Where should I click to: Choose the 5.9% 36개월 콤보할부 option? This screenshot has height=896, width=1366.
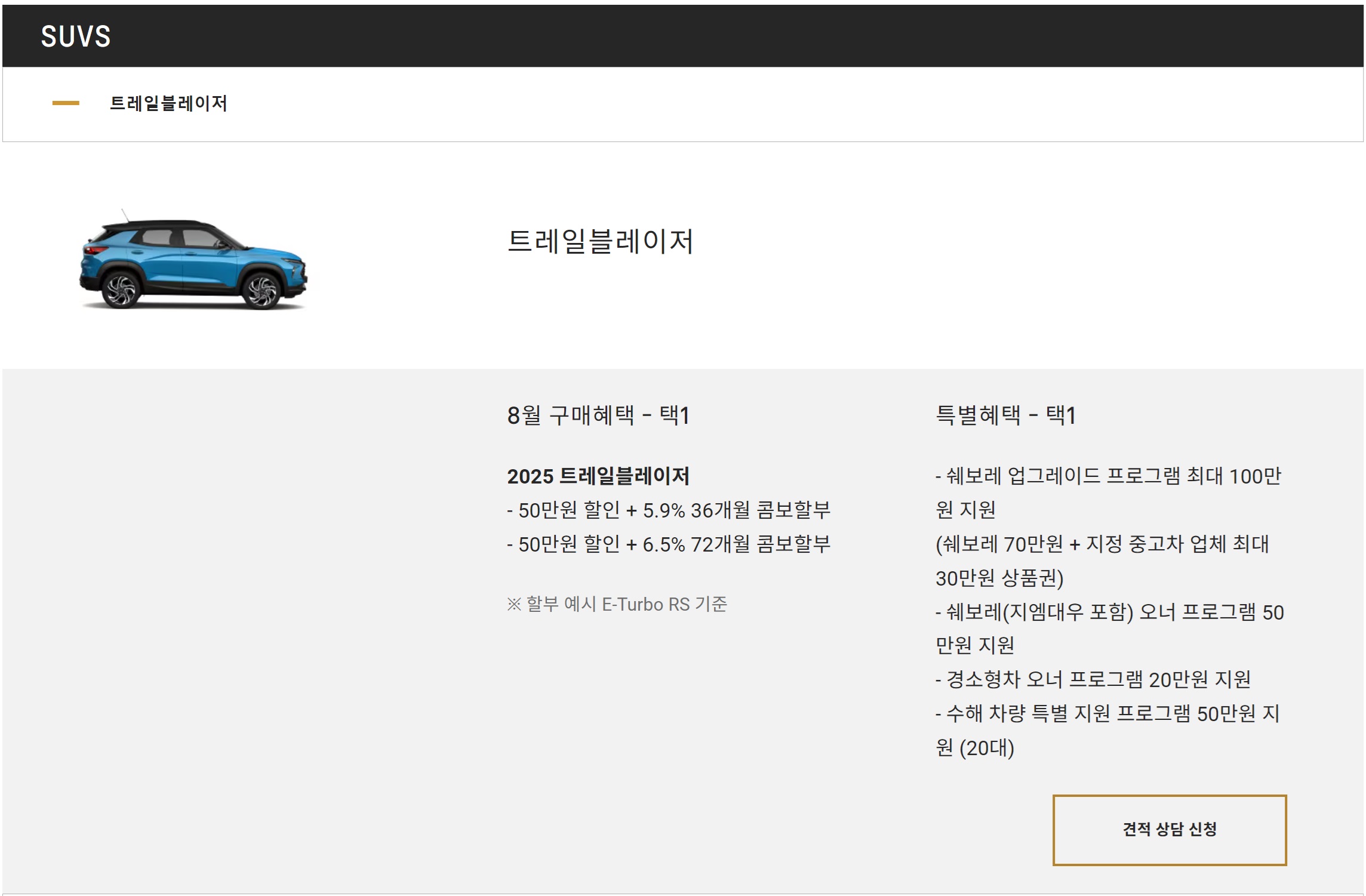pos(669,510)
